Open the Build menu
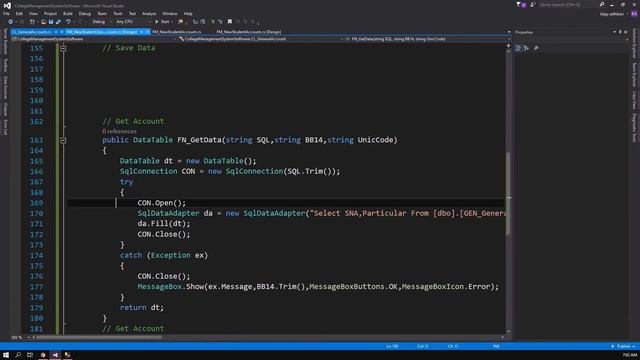Viewport: 640px width, 360px height. pos(68,13)
